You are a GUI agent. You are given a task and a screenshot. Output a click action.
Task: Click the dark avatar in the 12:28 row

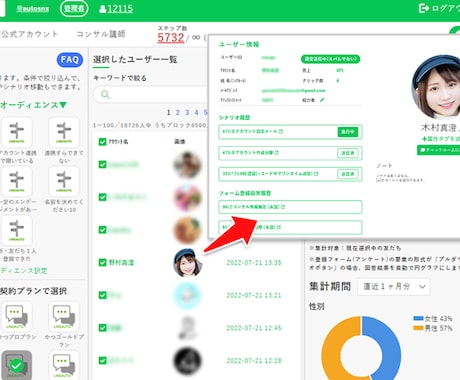click(x=187, y=361)
